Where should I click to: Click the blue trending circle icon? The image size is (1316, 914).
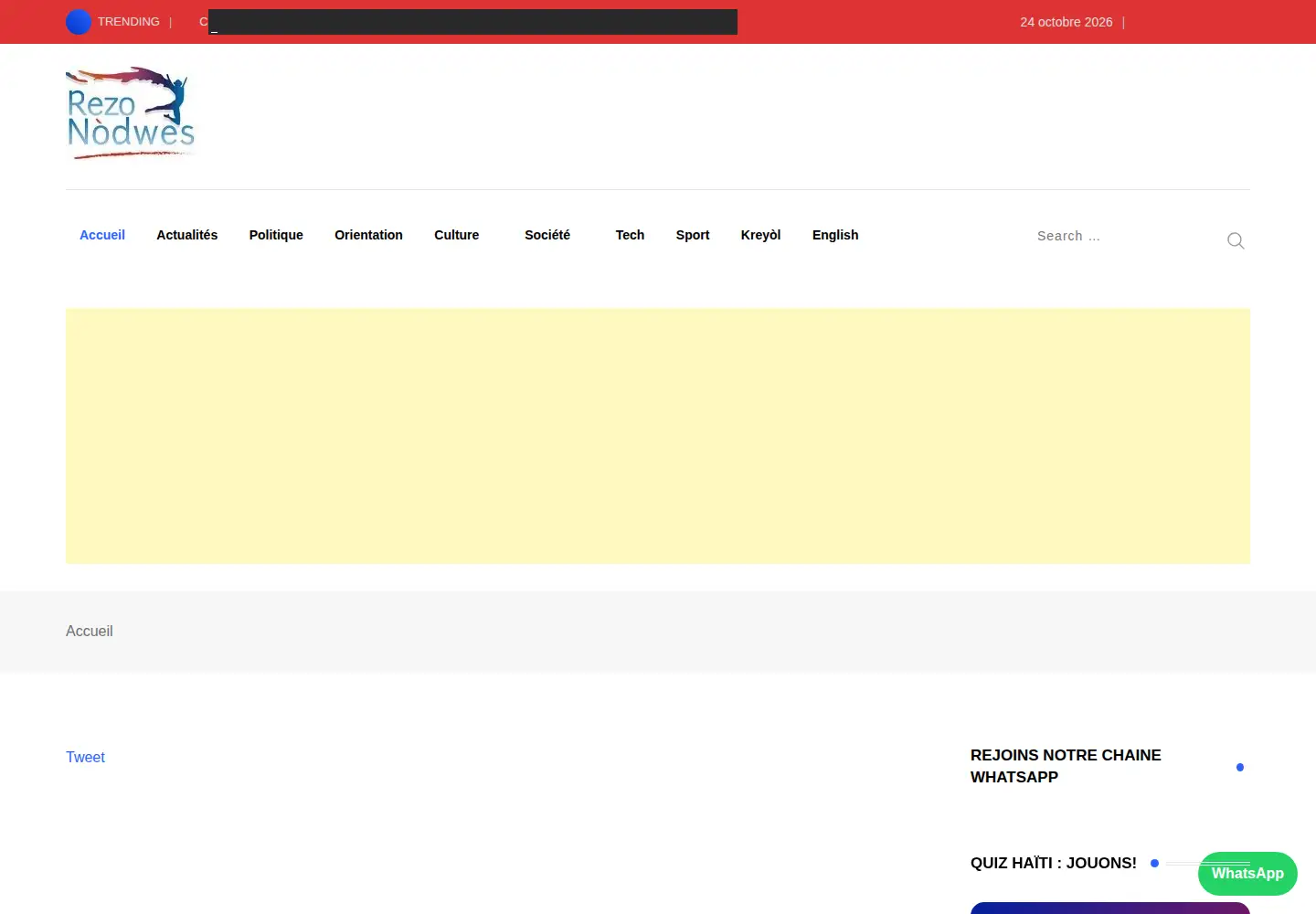pos(79,22)
